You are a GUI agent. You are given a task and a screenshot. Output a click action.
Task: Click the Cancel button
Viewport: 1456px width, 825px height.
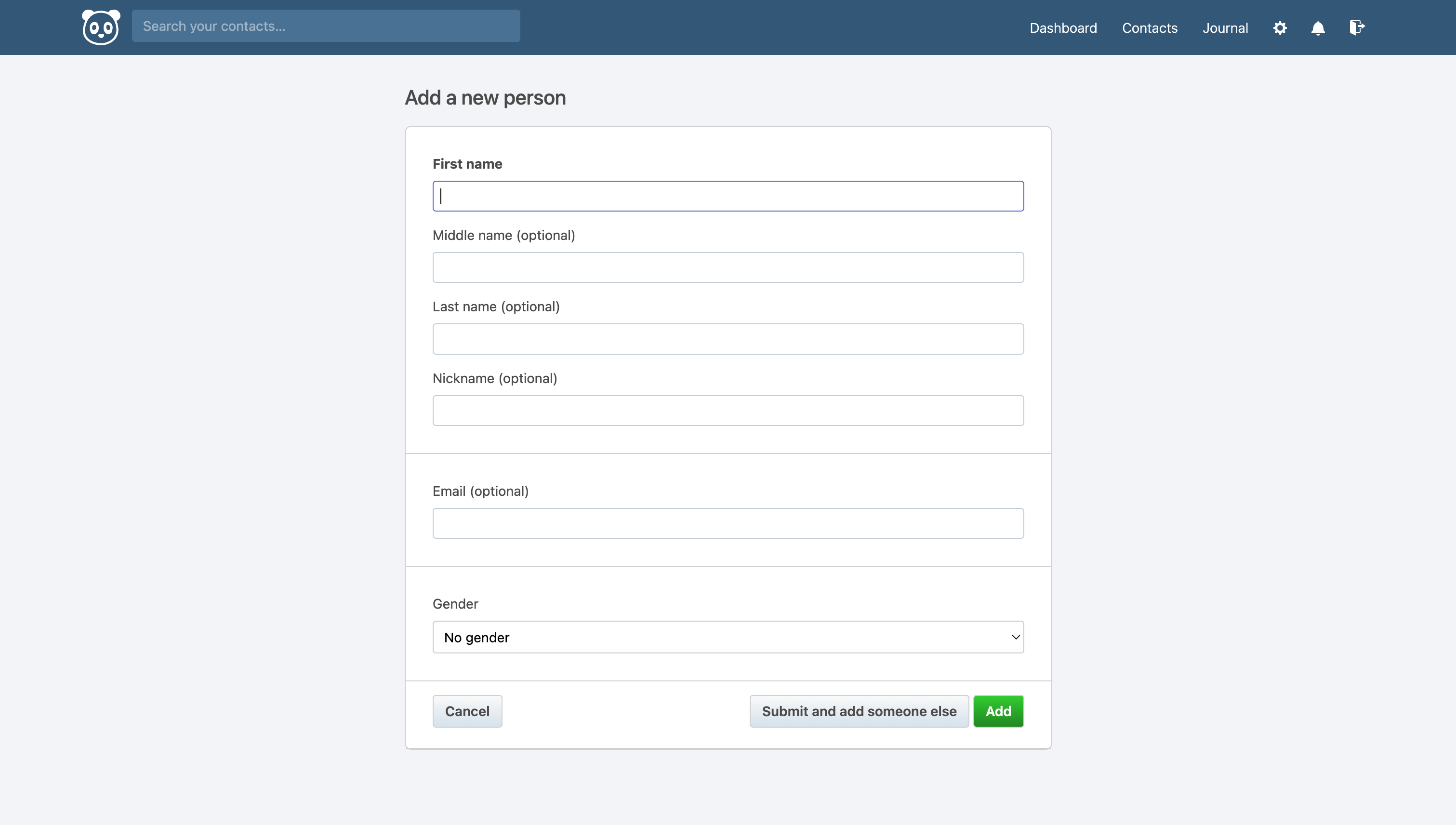[467, 711]
